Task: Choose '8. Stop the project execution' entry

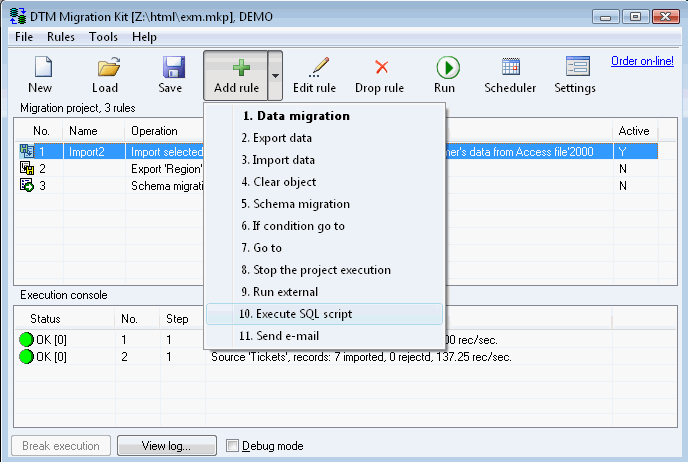Action: (x=324, y=269)
